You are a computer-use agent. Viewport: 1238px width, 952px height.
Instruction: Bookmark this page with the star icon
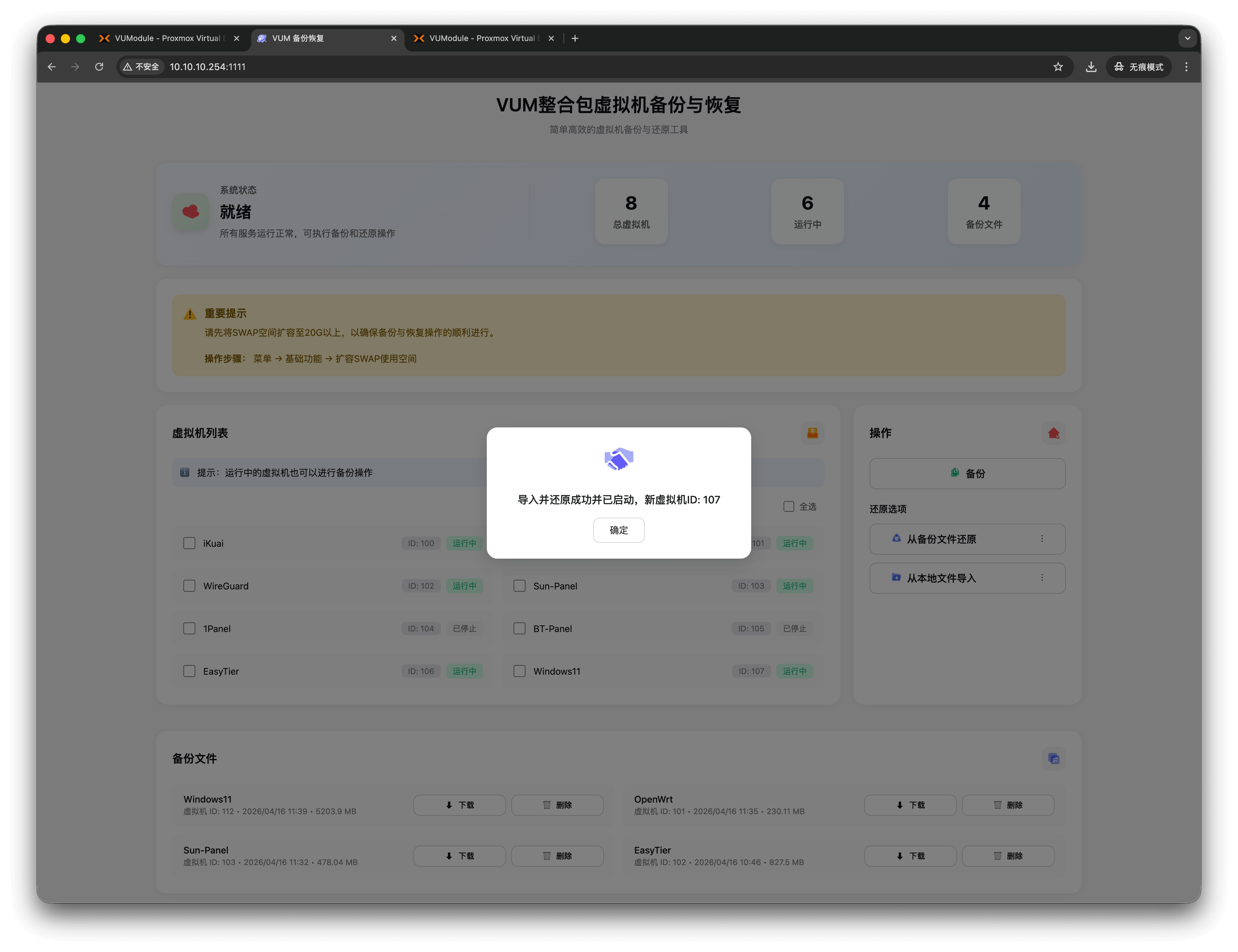(x=1058, y=67)
